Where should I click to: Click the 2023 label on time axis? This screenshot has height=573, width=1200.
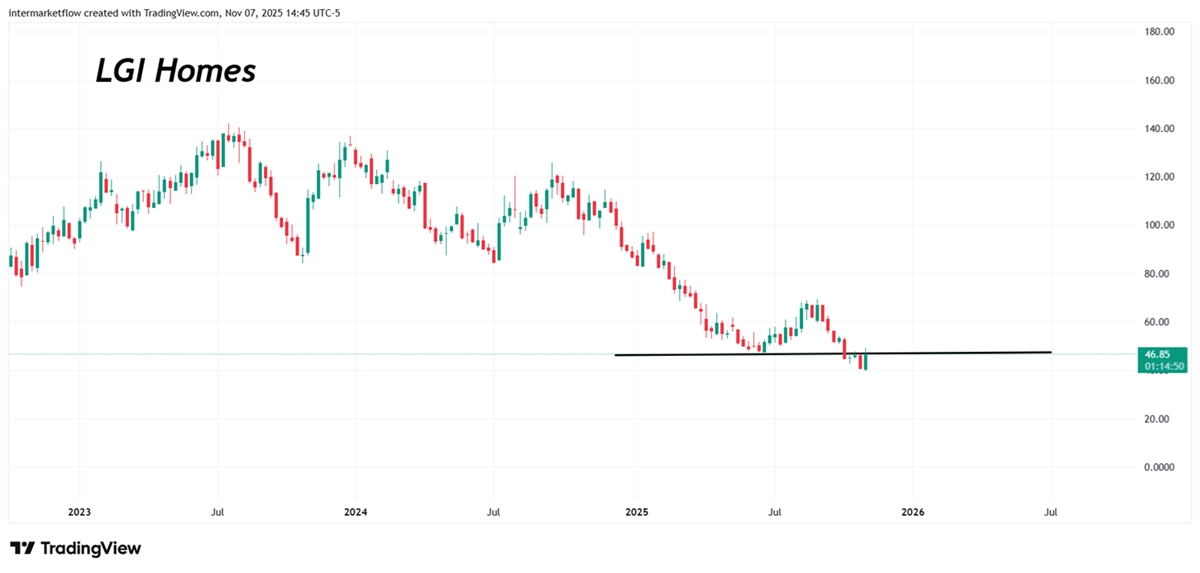pos(79,512)
